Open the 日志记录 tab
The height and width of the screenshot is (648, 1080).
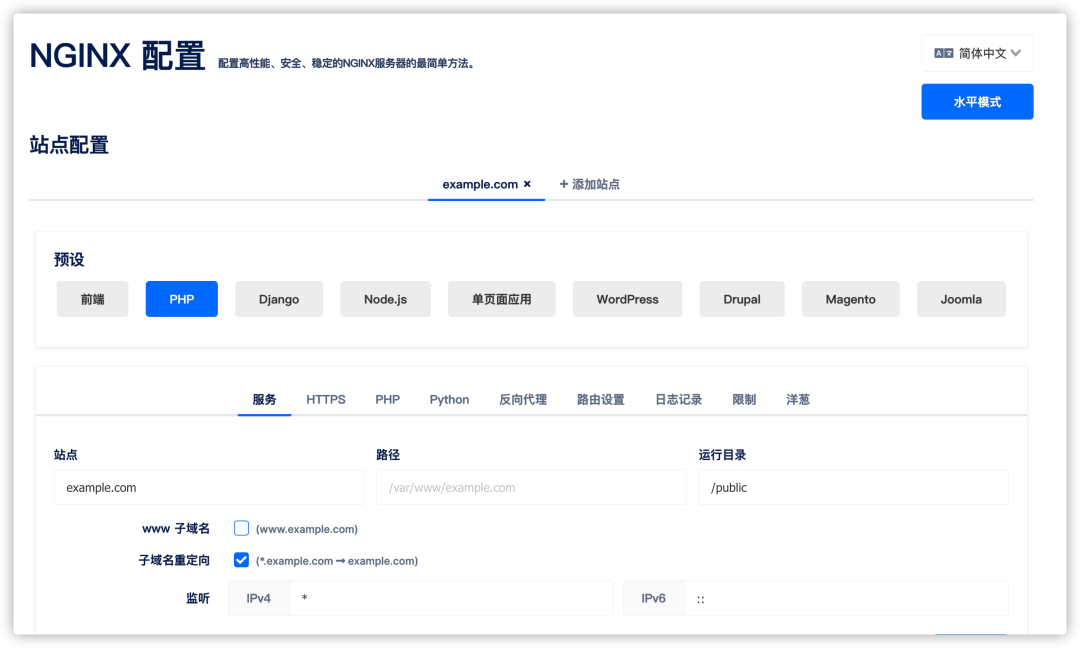[678, 399]
